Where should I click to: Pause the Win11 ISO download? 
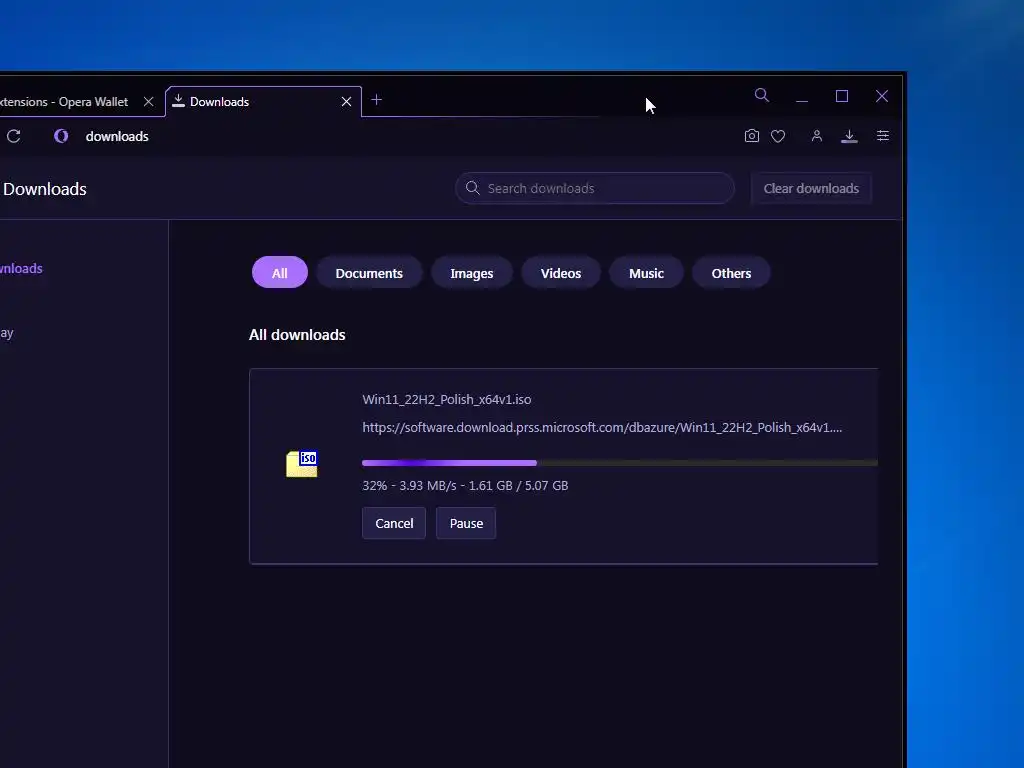[466, 523]
